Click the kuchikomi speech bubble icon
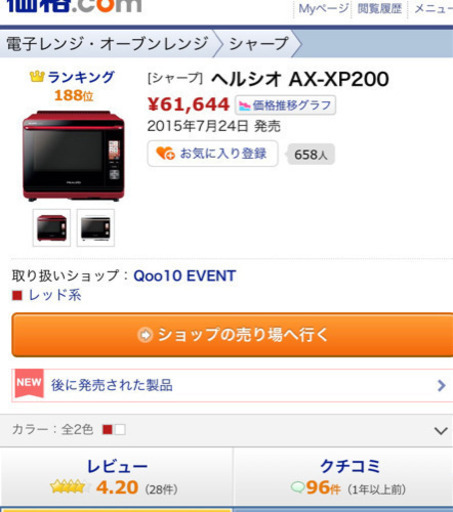Screen dimensions: 453x512 coord(297,487)
